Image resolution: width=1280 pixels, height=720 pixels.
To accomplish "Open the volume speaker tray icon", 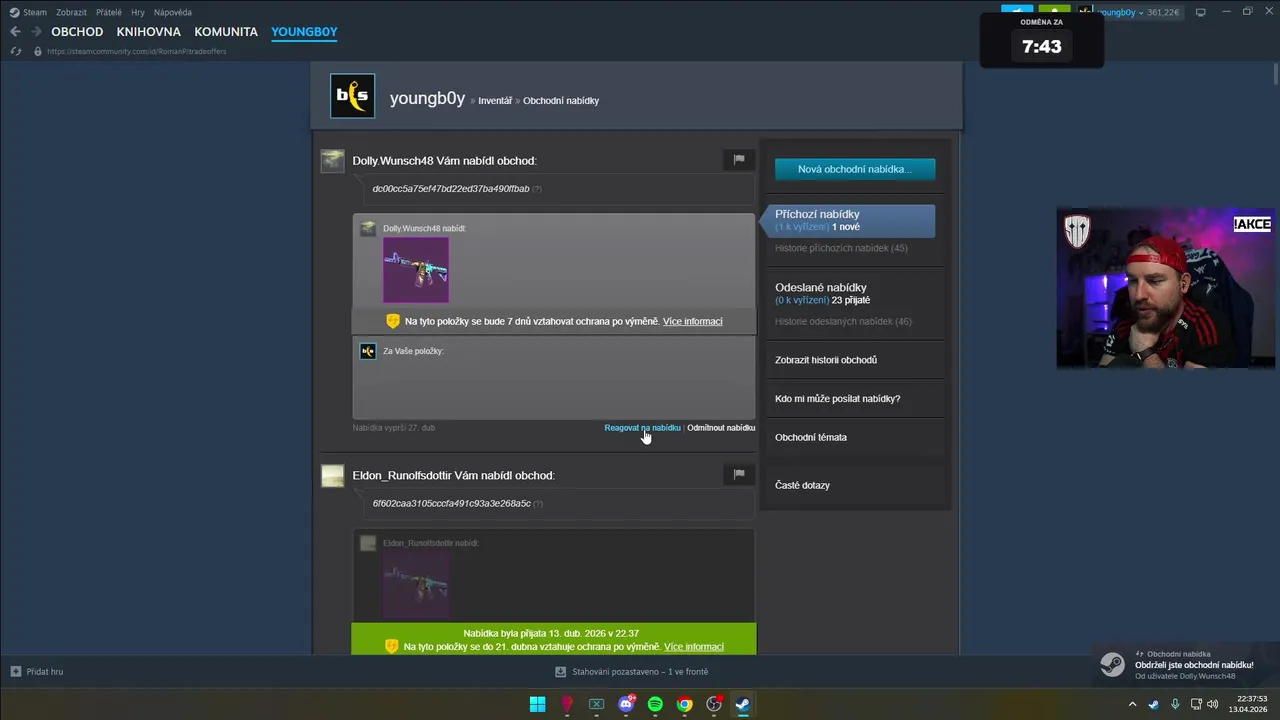I will (1213, 704).
